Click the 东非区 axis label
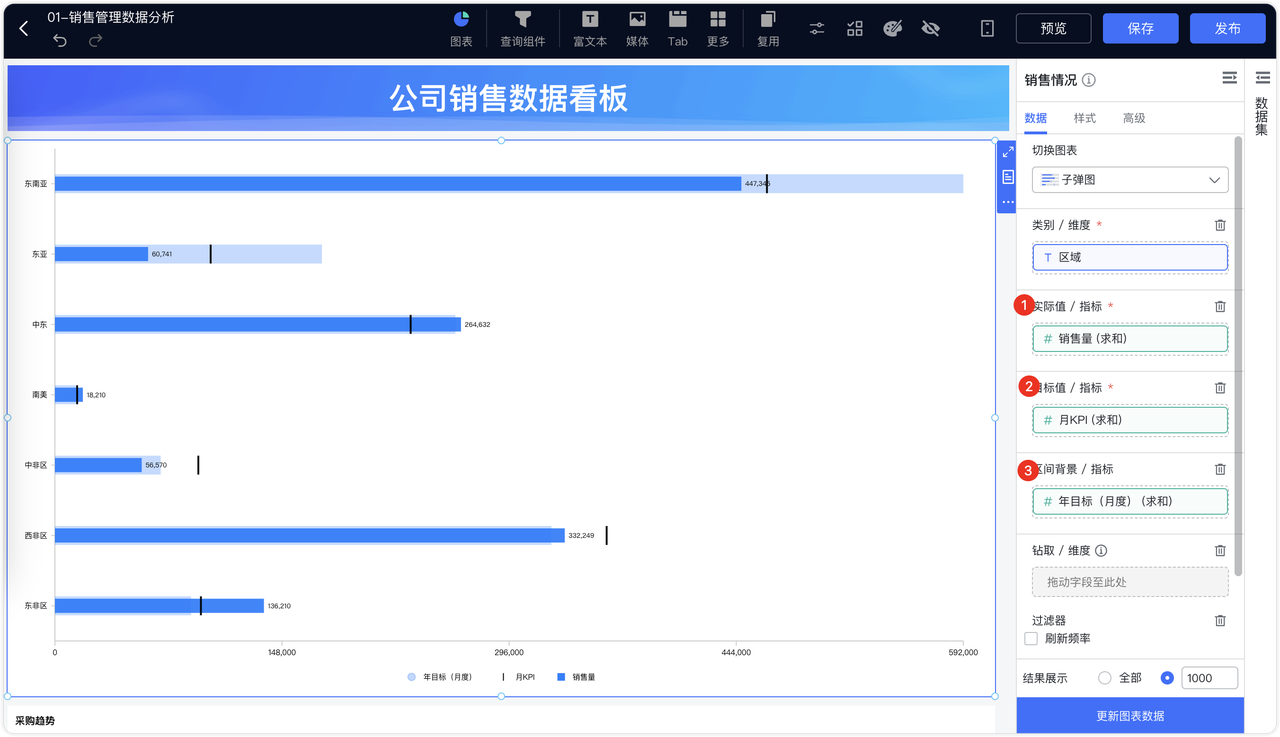The height and width of the screenshot is (737, 1280). click(x=36, y=605)
